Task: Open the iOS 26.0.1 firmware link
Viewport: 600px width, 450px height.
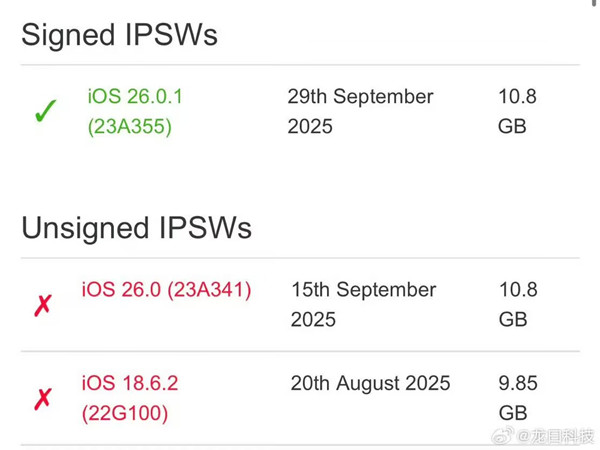Action: point(135,97)
